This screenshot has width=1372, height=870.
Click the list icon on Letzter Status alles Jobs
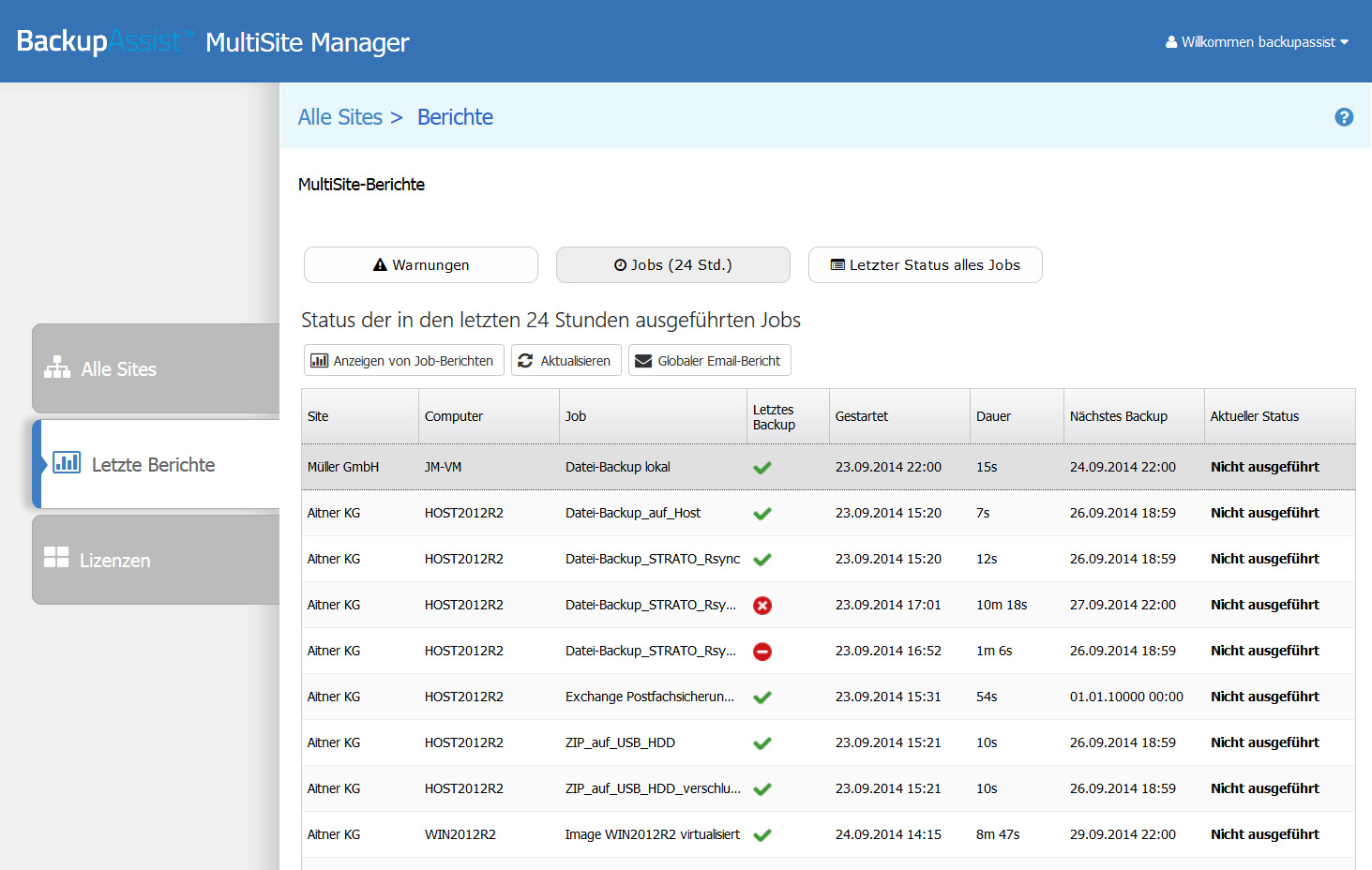click(837, 265)
